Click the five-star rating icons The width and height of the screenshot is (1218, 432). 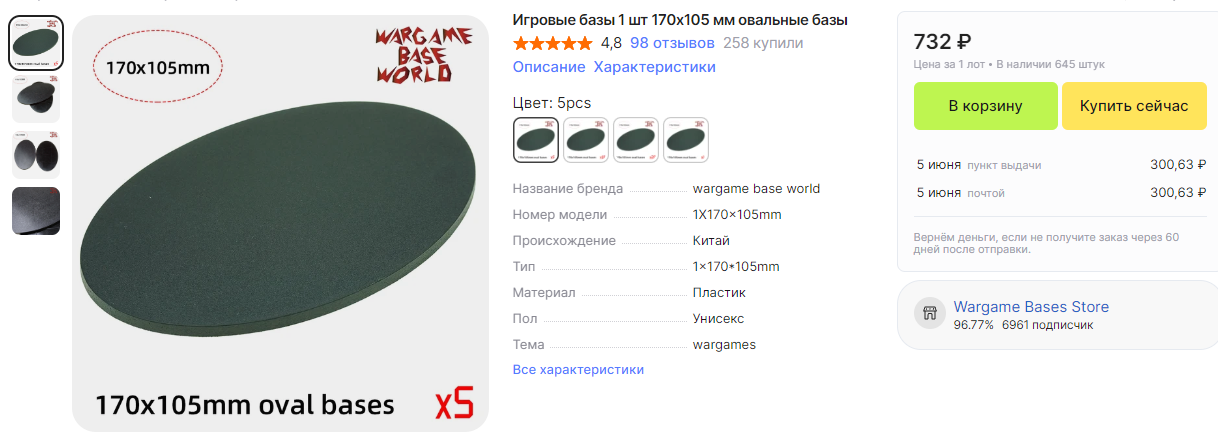(x=553, y=43)
